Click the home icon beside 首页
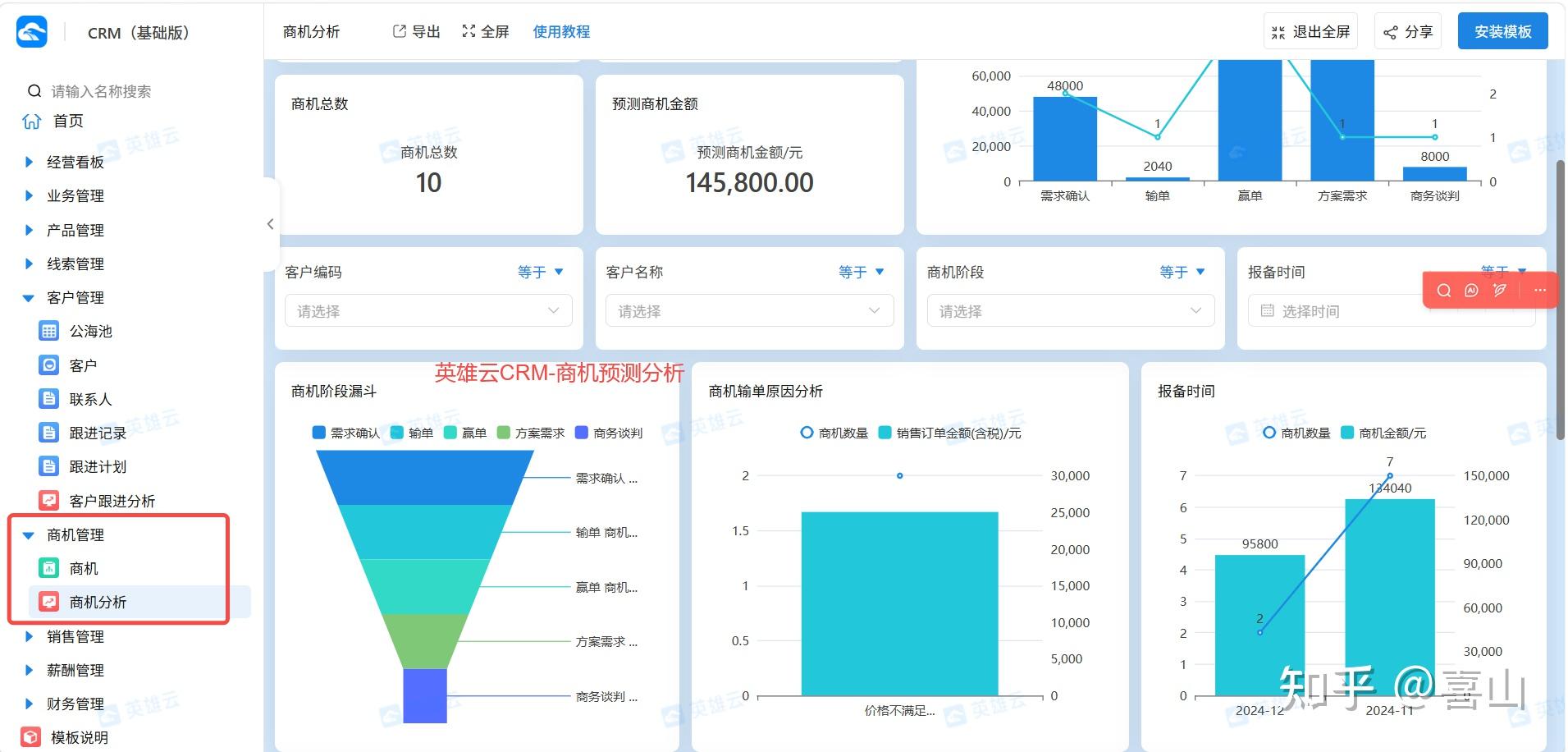Viewport: 1568px width, 752px height. tap(32, 122)
